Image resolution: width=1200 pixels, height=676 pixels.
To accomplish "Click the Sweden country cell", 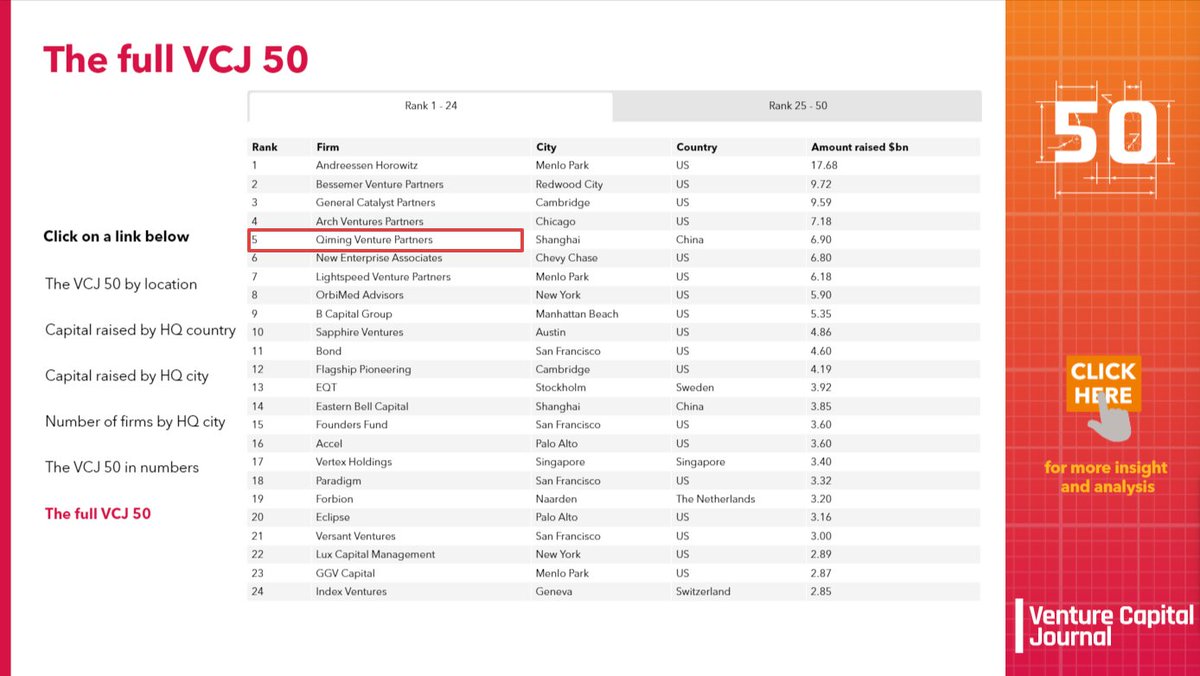I will 696,387.
